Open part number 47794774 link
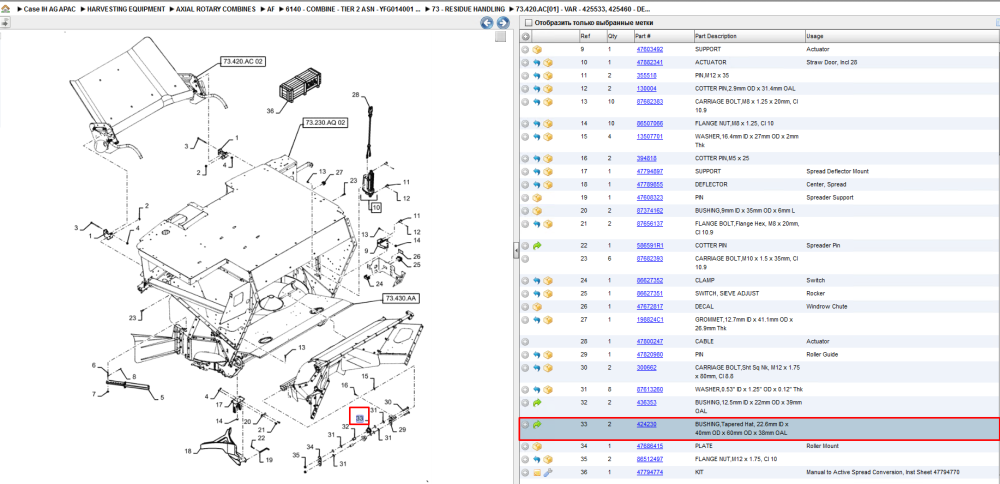 (649, 473)
